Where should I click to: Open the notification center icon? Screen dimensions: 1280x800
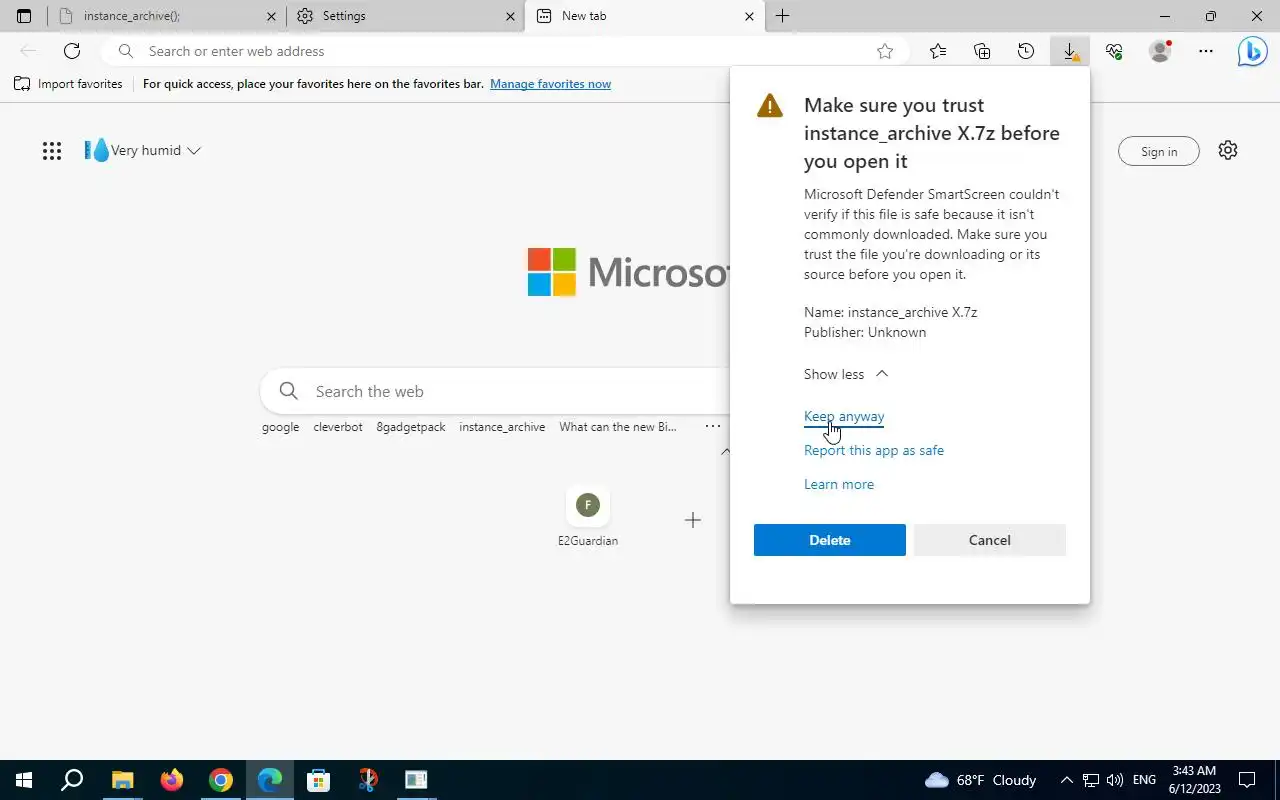1247,780
